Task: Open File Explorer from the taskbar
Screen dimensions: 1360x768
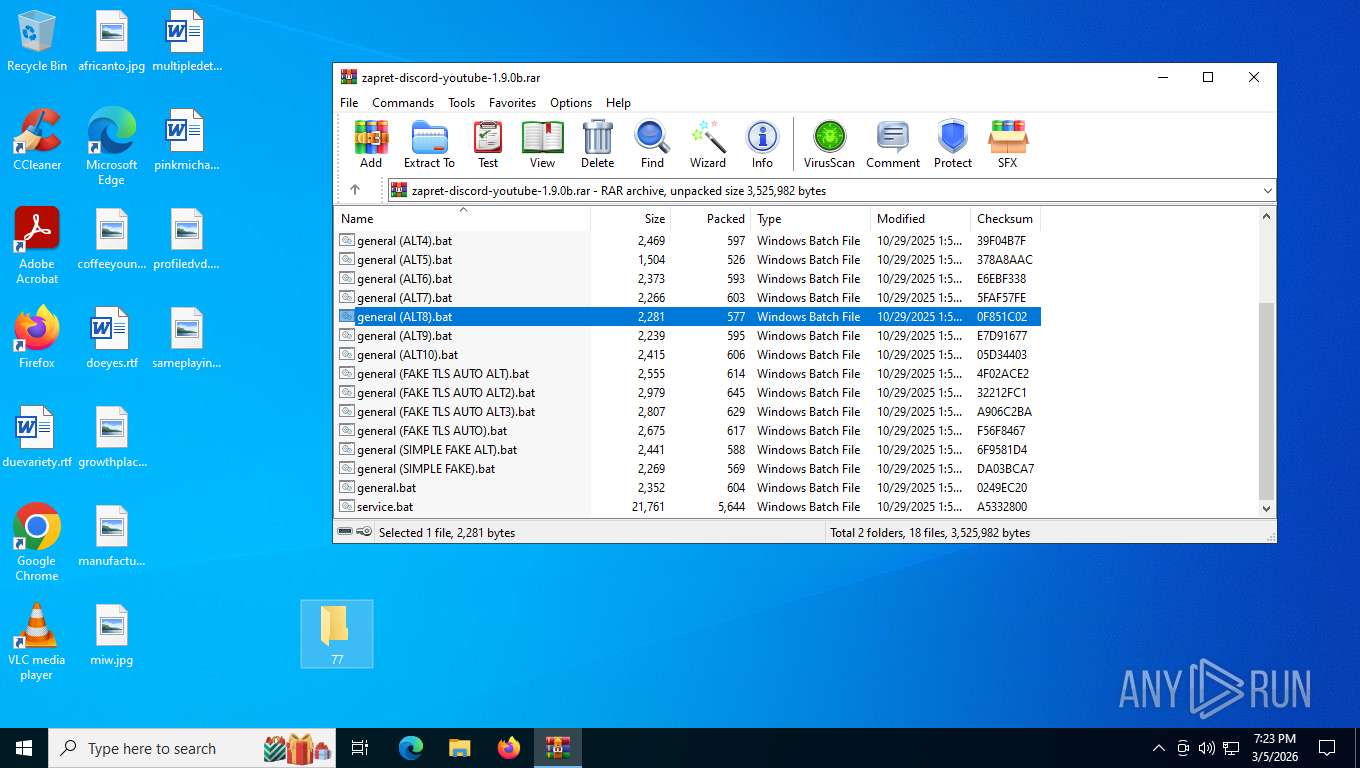Action: click(x=460, y=747)
